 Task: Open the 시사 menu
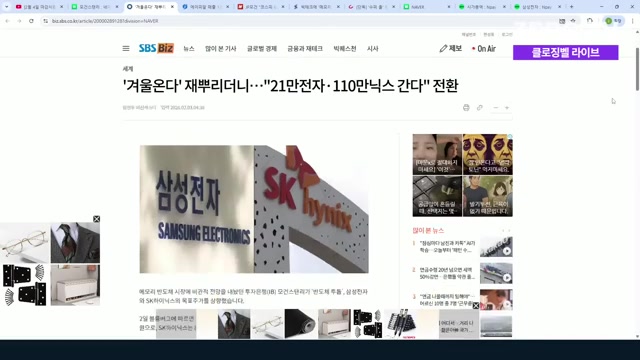tap(372, 49)
